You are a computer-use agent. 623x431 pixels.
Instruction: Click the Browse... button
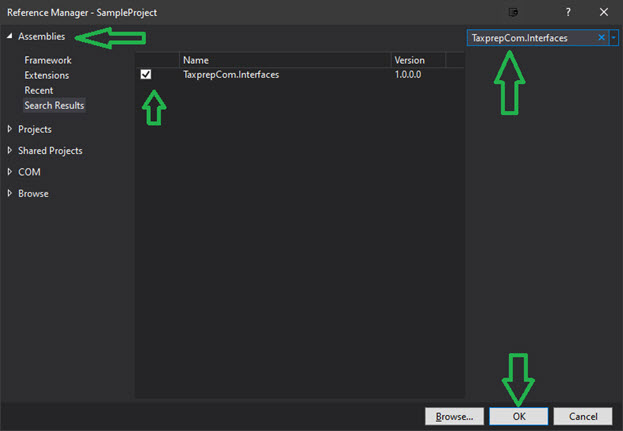point(455,416)
